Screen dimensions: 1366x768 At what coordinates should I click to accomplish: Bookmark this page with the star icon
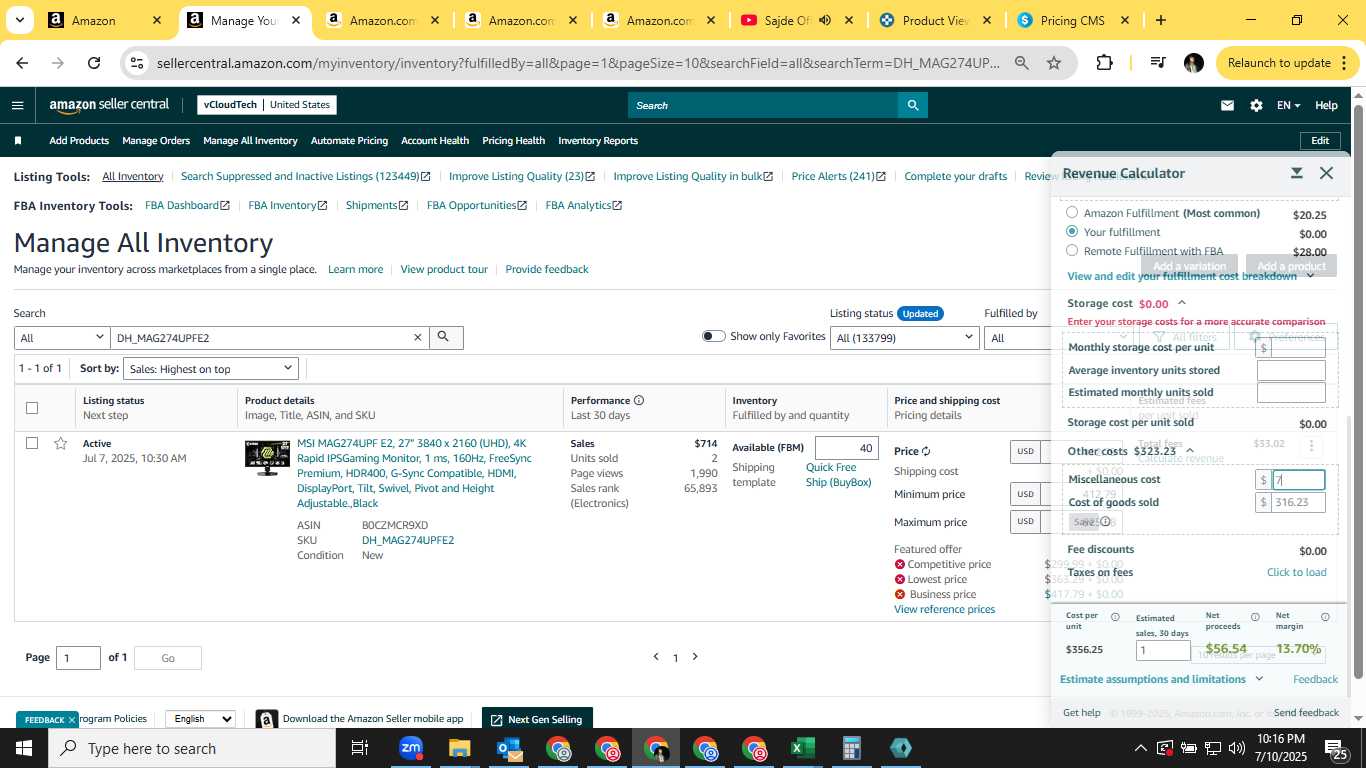1053,63
